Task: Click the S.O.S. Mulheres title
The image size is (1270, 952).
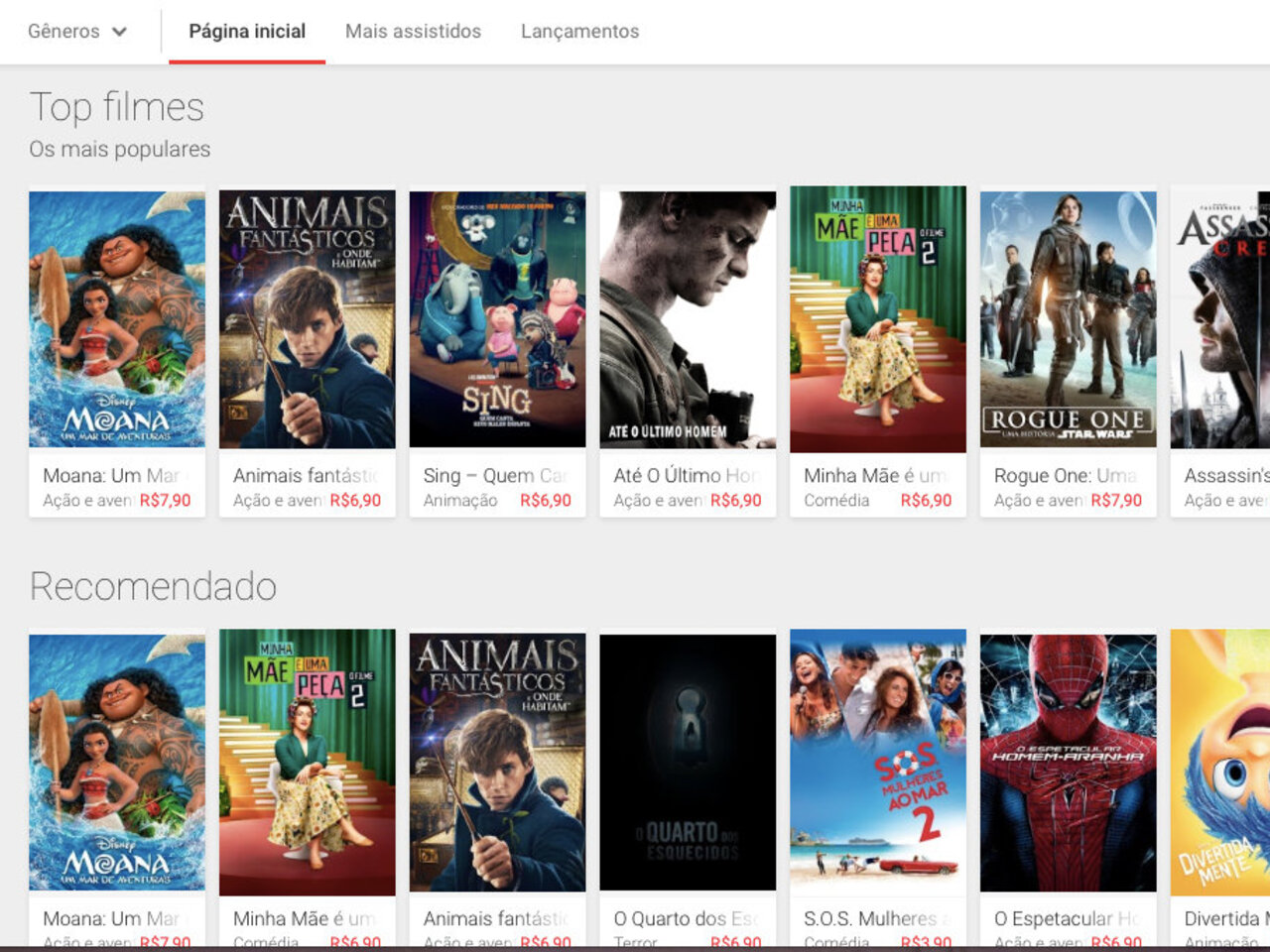Action: pos(875,918)
